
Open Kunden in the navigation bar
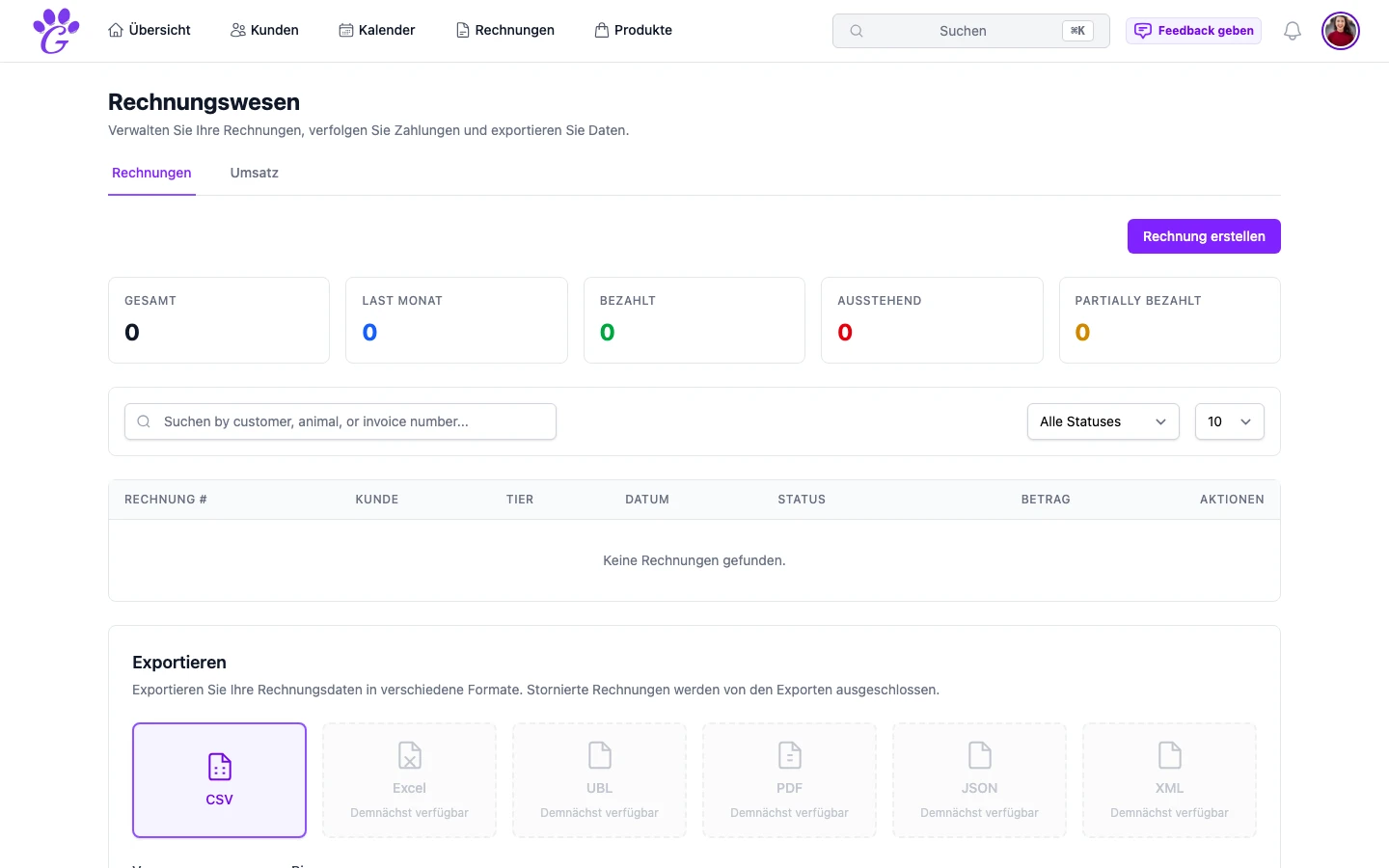(264, 30)
